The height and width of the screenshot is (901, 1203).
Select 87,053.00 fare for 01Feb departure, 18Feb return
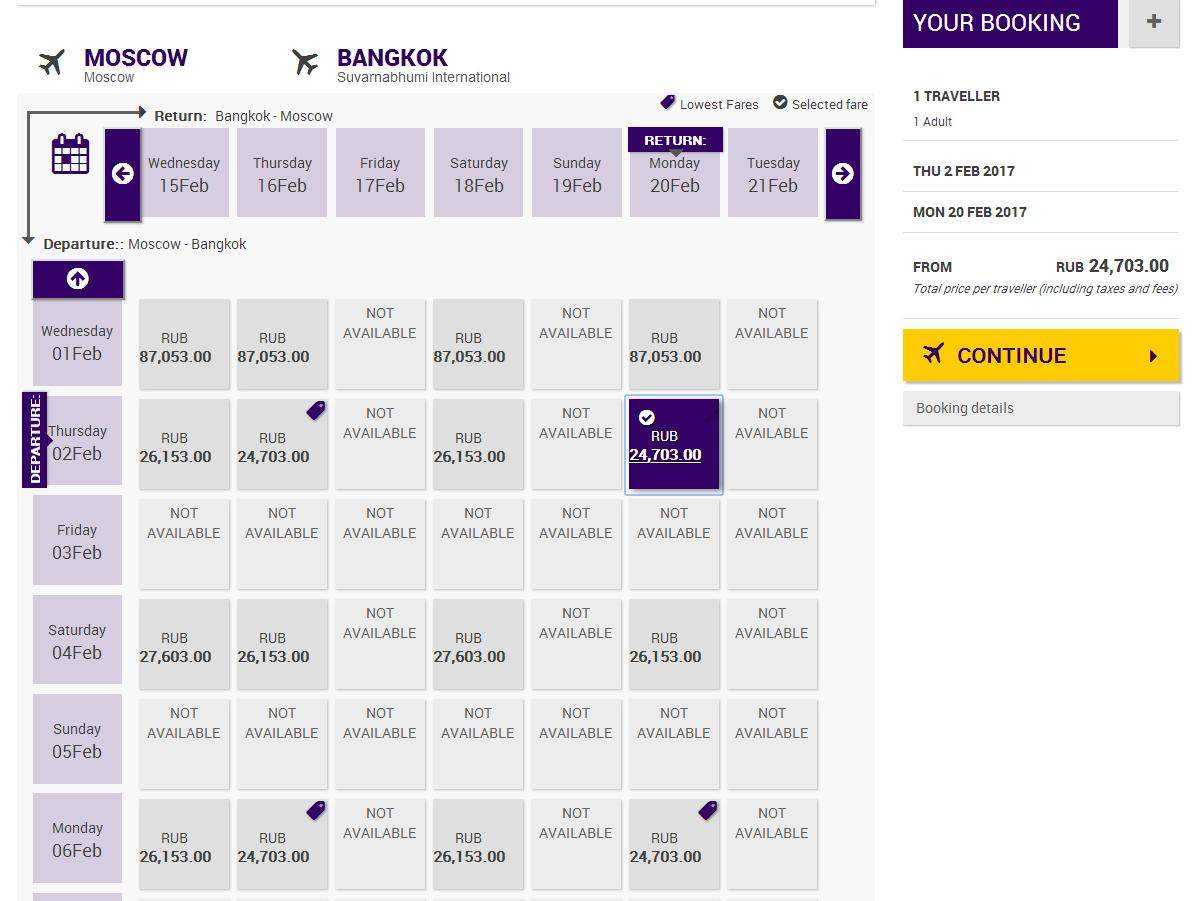click(x=478, y=345)
